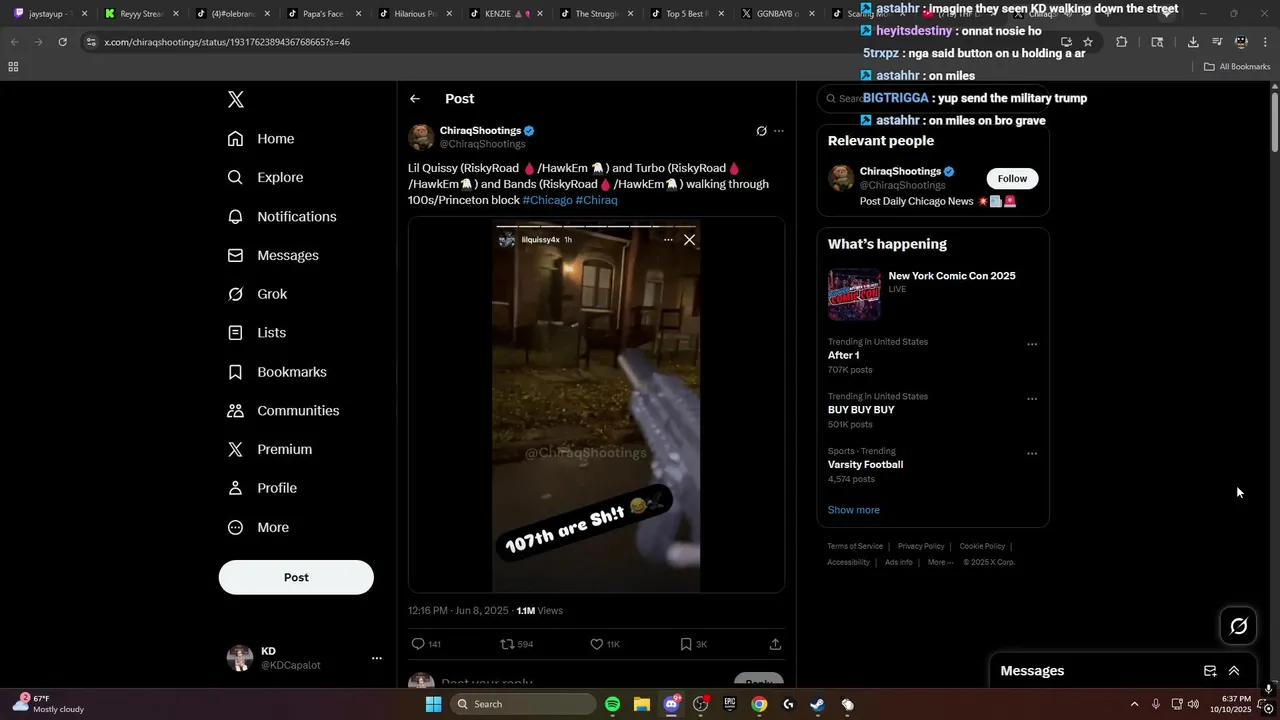Screen dimensions: 1280x720
Task: Open the Varsity Football trending topic
Action: (865, 465)
